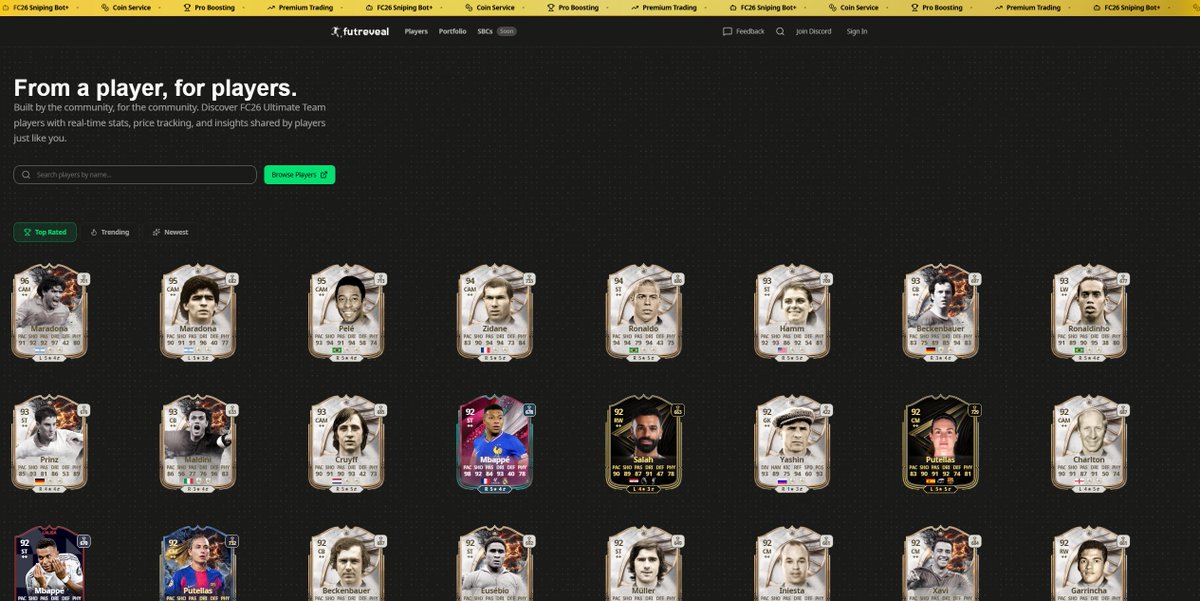The height and width of the screenshot is (601, 1200).
Task: Open the black Salah player card
Action: tap(643, 444)
